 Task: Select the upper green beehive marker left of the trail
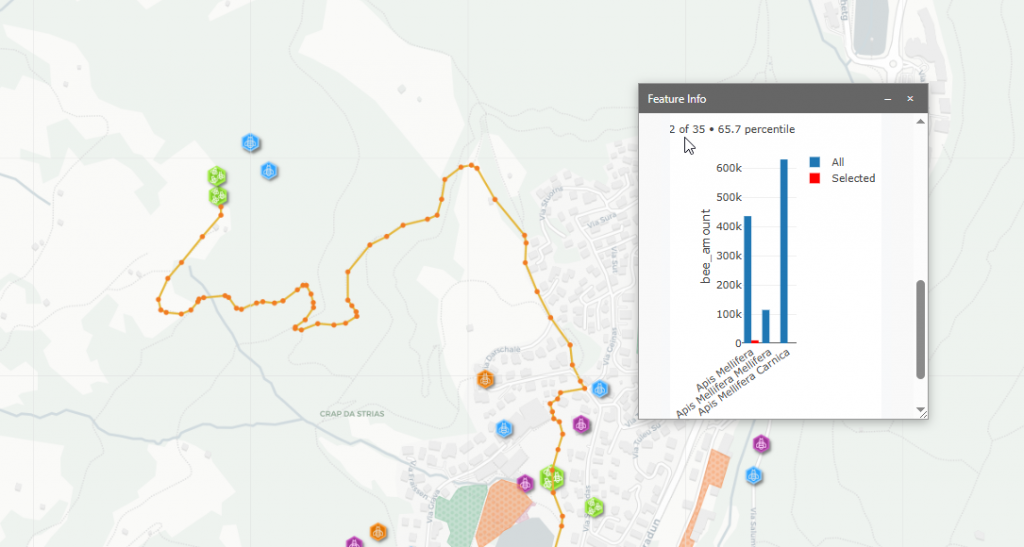[216, 178]
